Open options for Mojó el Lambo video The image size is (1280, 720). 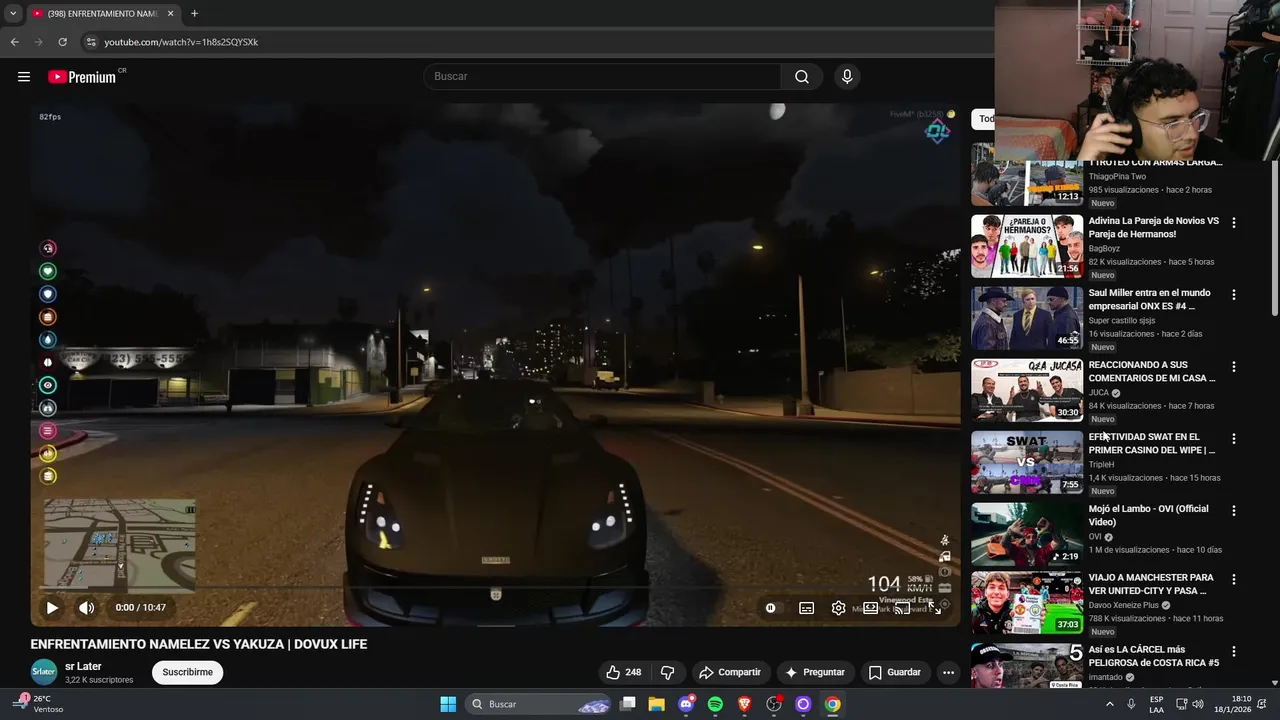coord(1233,511)
